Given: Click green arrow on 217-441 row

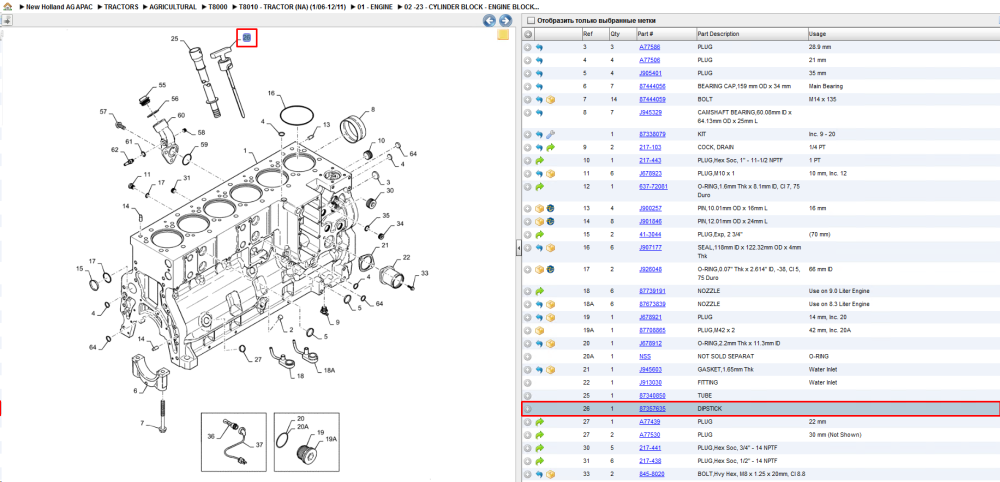Looking at the screenshot, I should [x=539, y=448].
